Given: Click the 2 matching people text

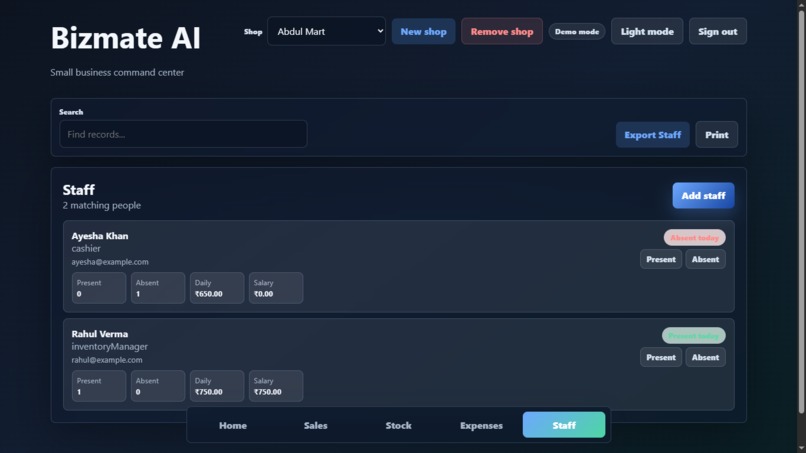Looking at the screenshot, I should click(x=102, y=205).
